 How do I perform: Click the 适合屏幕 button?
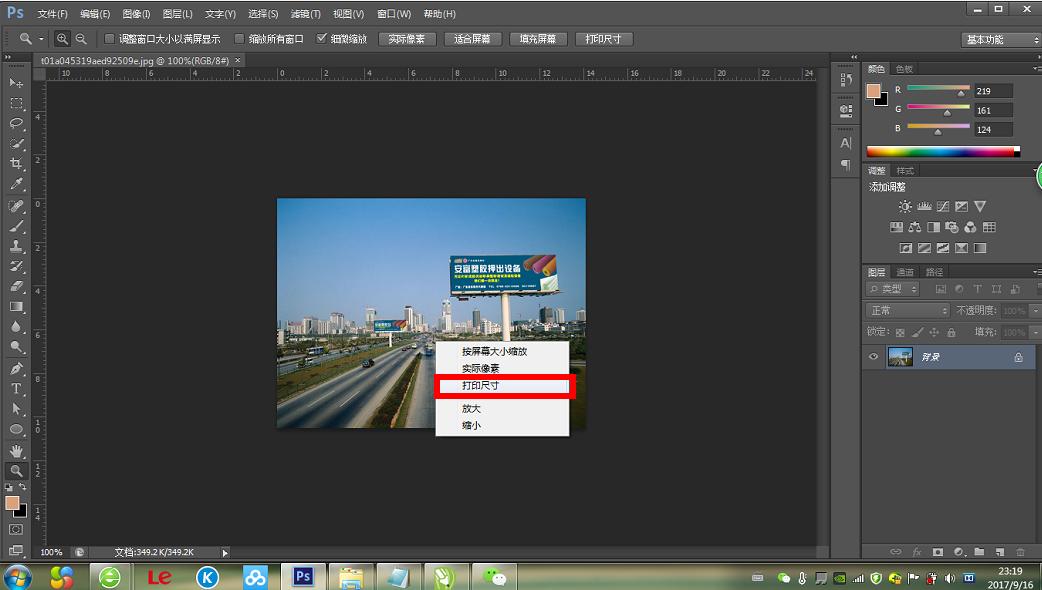(x=472, y=39)
